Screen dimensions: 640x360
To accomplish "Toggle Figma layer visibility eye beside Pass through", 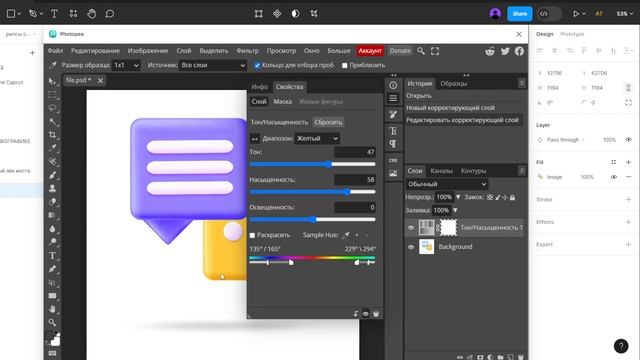I will click(x=629, y=140).
